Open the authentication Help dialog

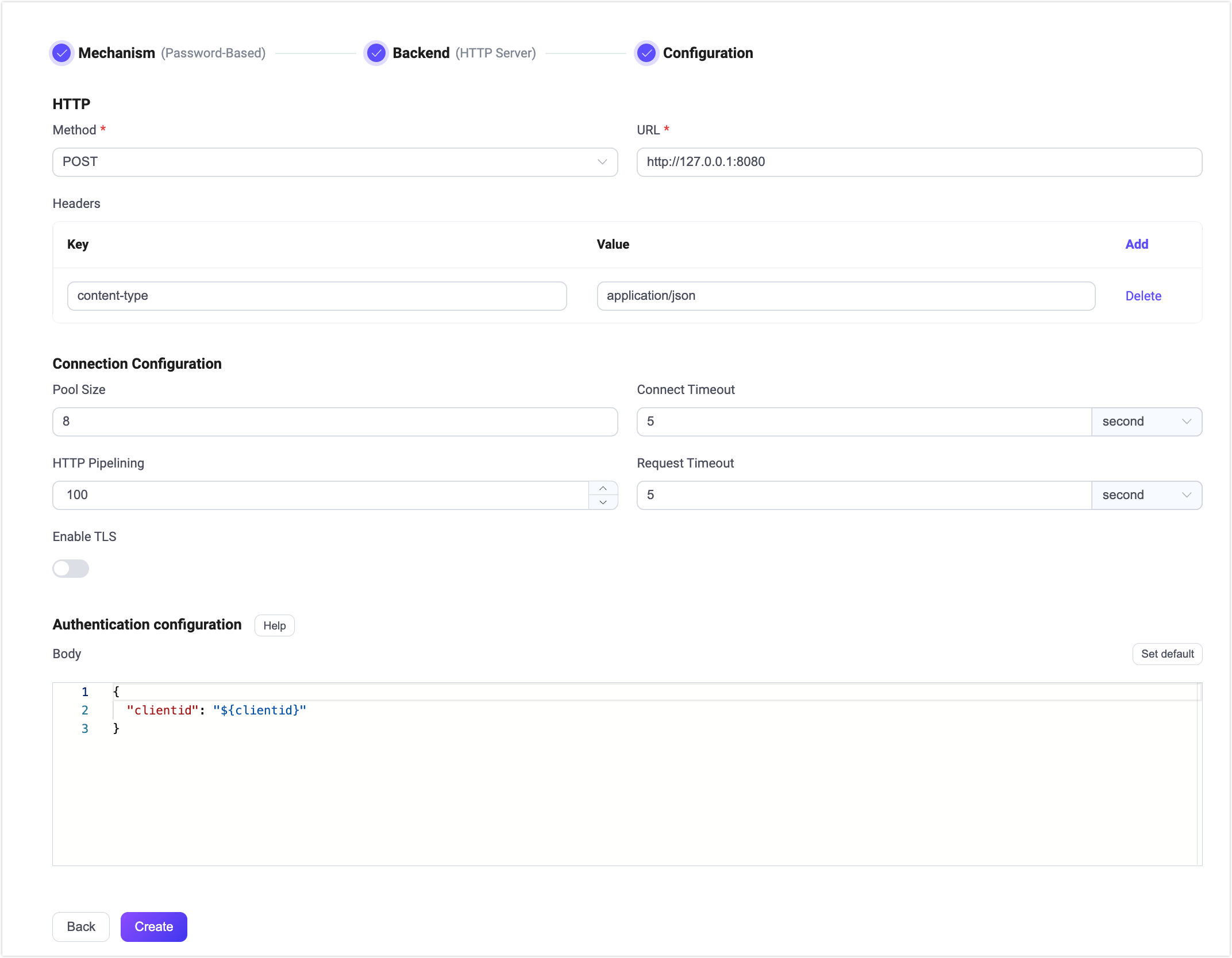click(x=274, y=625)
